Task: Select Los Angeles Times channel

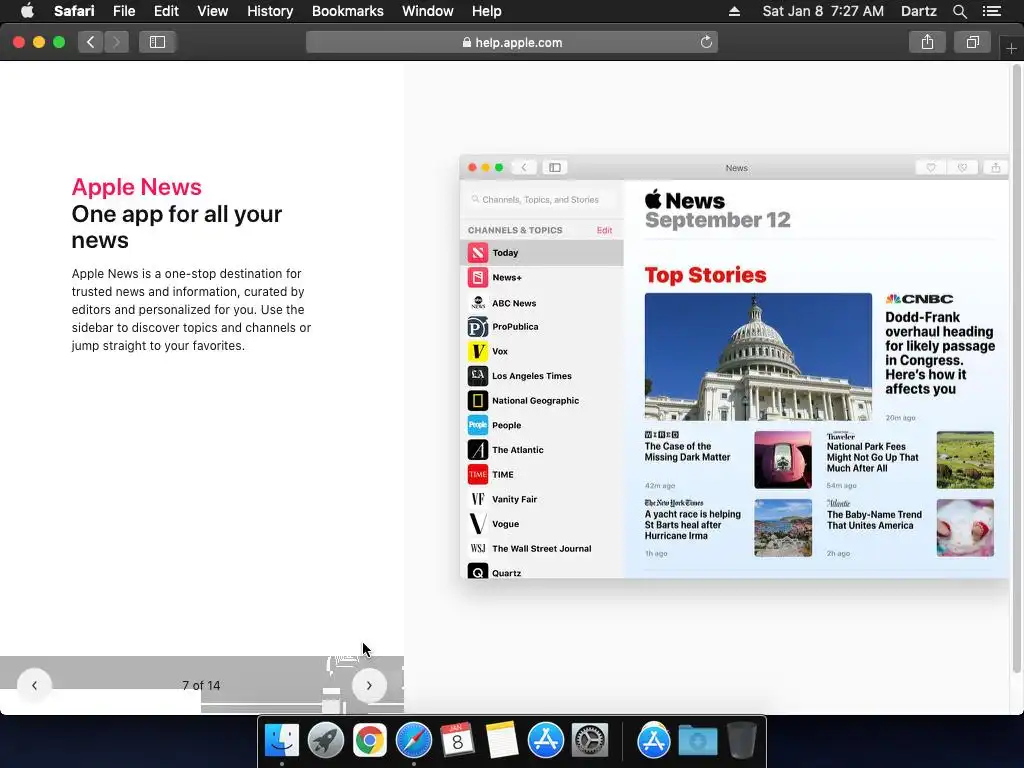Action: point(541,376)
